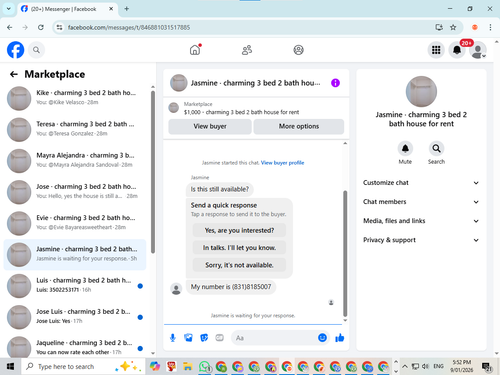500x375 pixels.
Task: Search in conversation magnifier icon
Action: point(436,149)
